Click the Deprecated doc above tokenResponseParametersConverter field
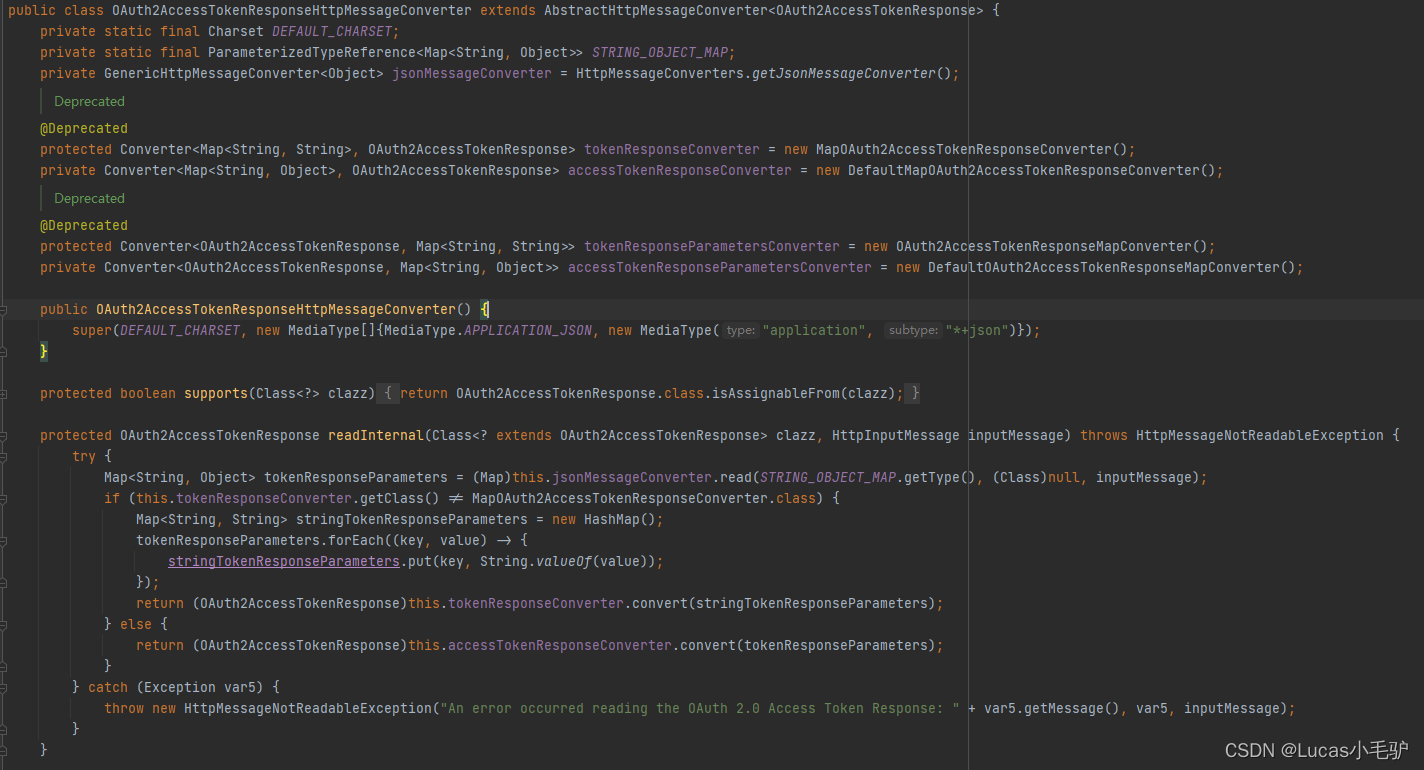The image size is (1424, 770). click(x=89, y=199)
